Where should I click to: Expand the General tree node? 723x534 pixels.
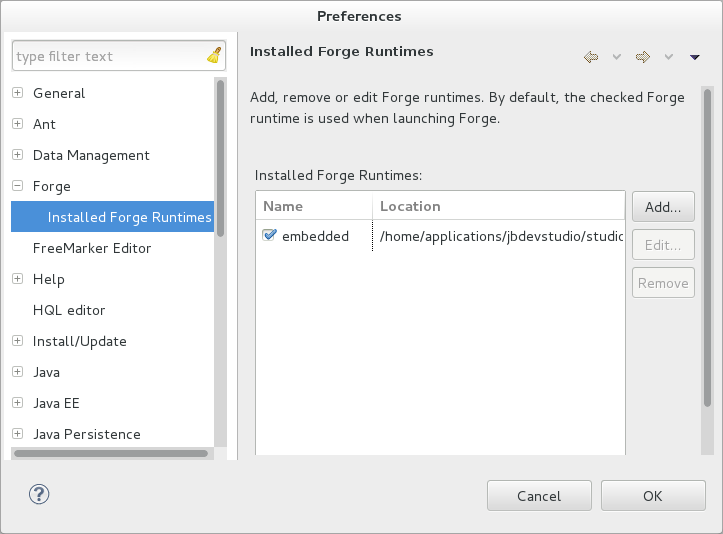(18, 93)
